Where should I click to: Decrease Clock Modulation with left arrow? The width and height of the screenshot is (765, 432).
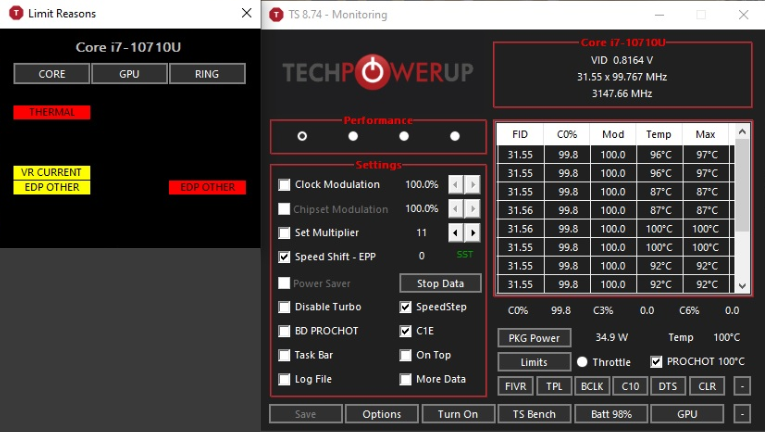point(456,185)
